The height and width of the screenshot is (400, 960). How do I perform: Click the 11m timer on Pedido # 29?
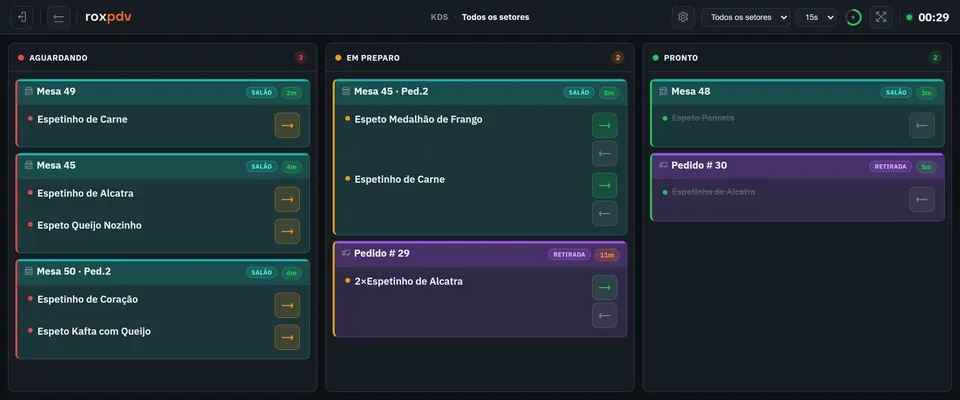607,255
